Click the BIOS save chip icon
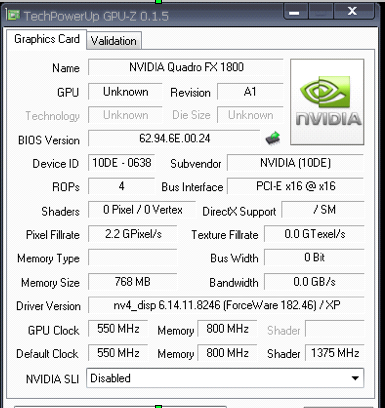This screenshot has width=385, height=408. coord(273,138)
